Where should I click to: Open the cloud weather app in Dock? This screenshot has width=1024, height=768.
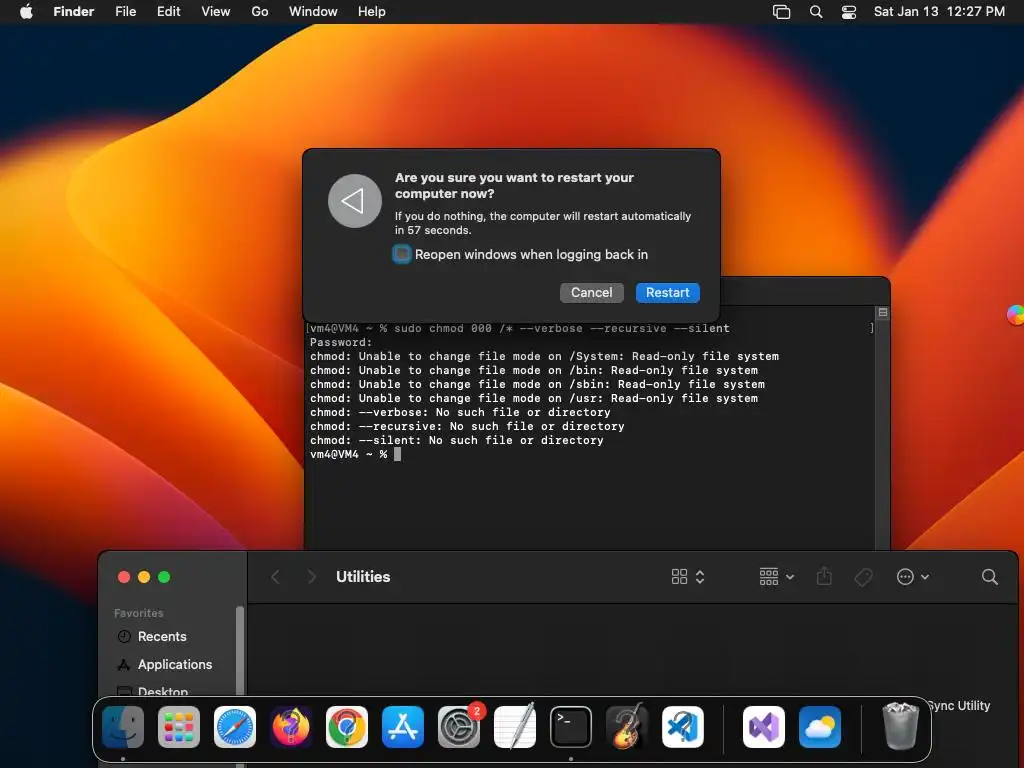[x=820, y=727]
